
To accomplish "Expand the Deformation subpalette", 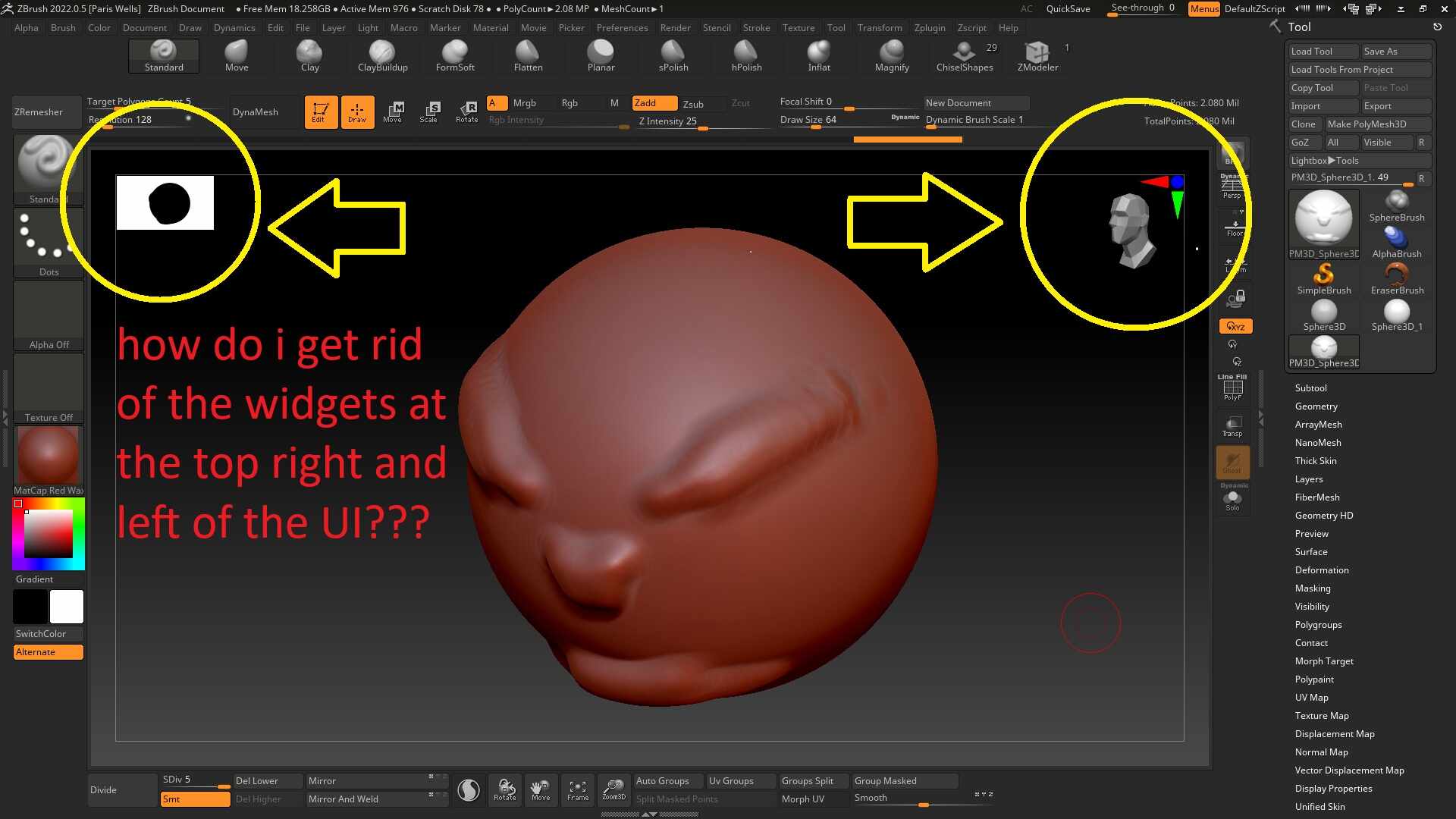I will 1321,570.
